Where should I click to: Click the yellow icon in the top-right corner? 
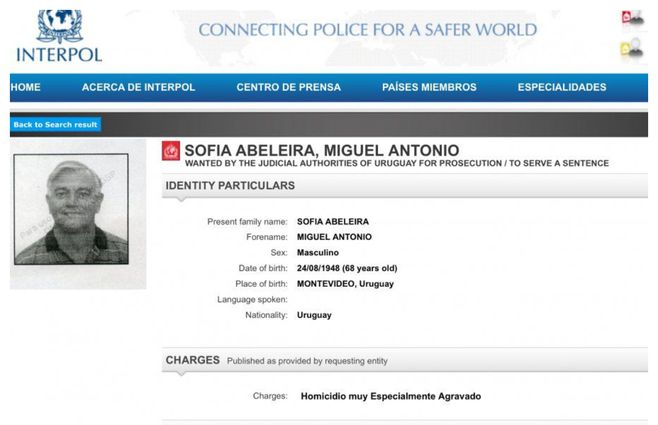631,48
